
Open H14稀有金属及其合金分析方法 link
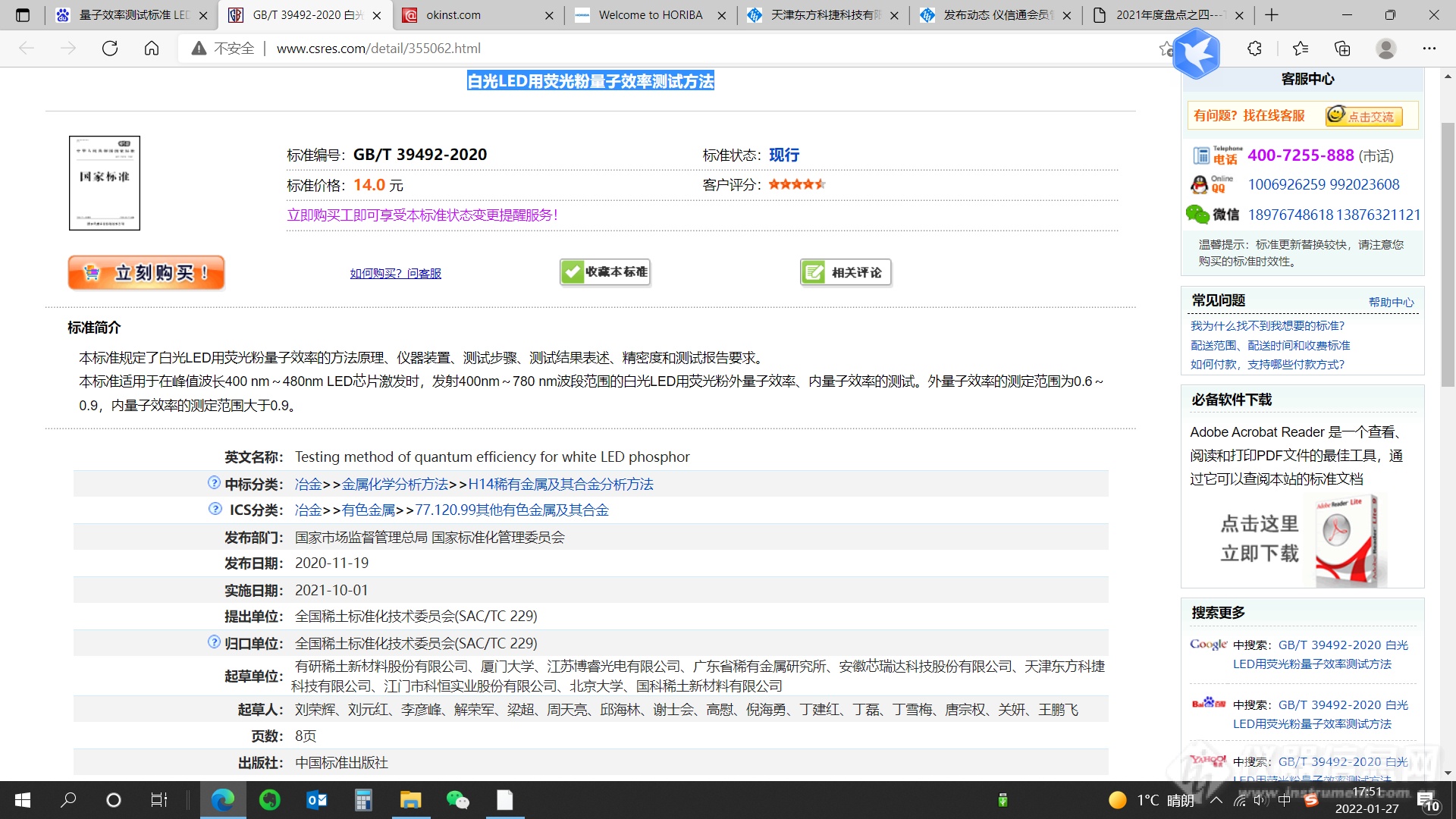point(560,484)
